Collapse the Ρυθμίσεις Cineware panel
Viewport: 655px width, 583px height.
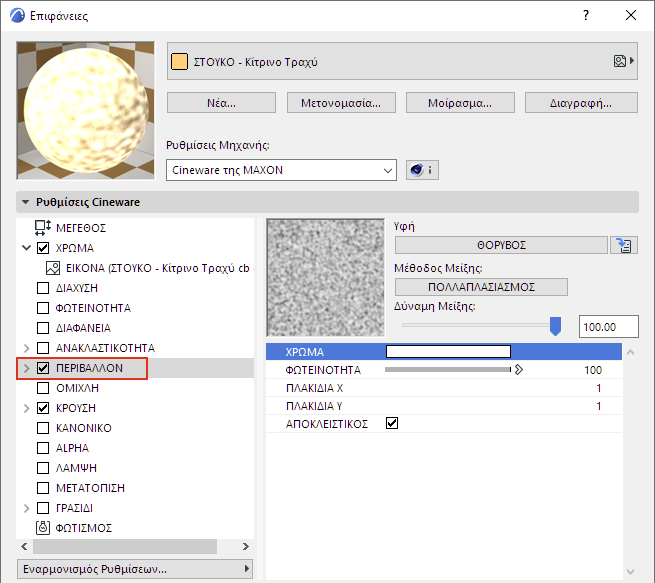point(25,202)
